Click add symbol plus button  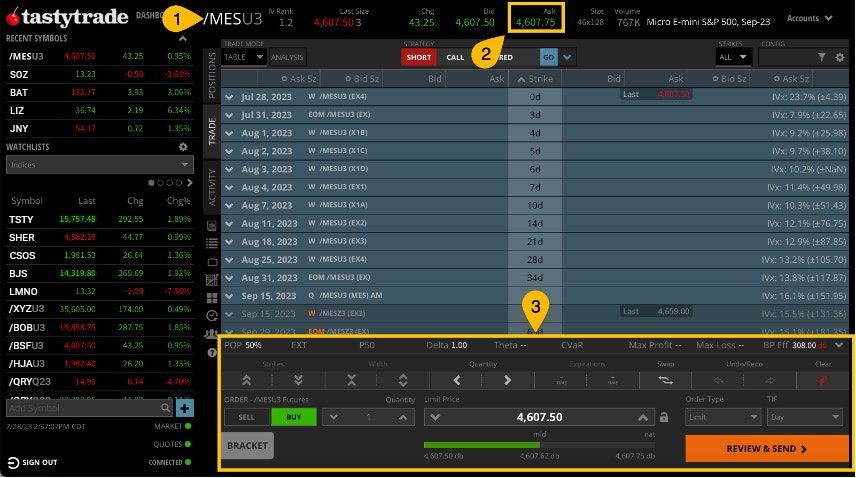[185, 408]
